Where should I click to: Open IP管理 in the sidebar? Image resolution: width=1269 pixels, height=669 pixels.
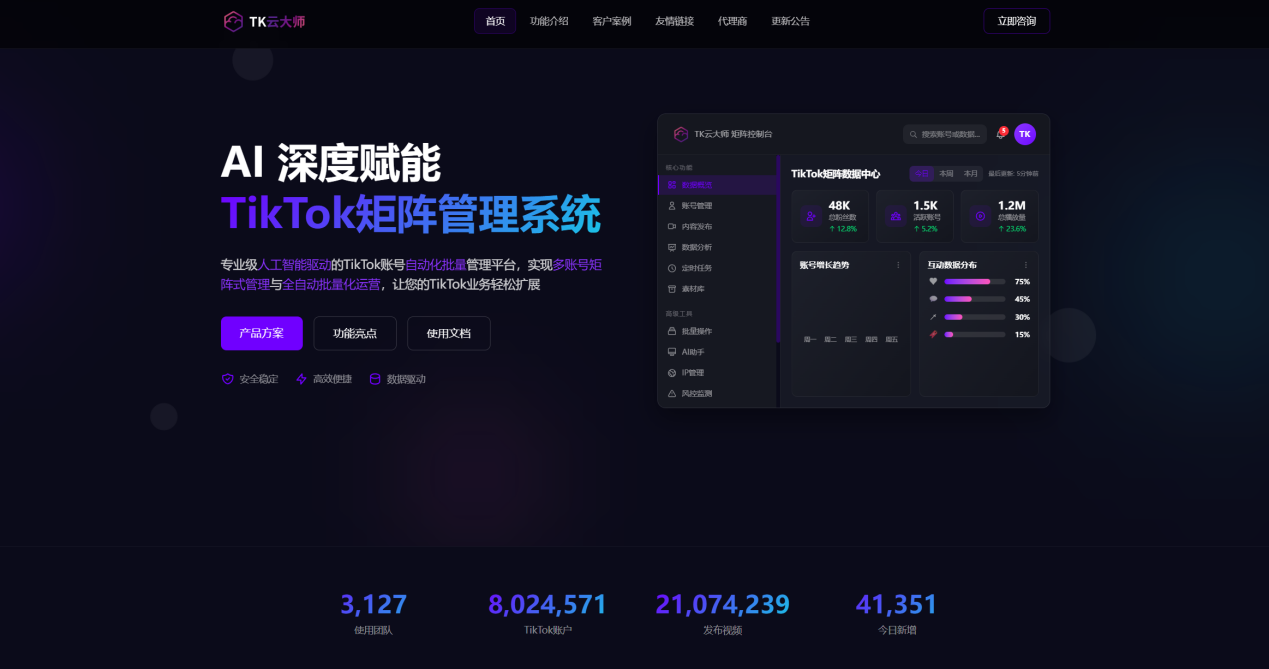point(693,373)
